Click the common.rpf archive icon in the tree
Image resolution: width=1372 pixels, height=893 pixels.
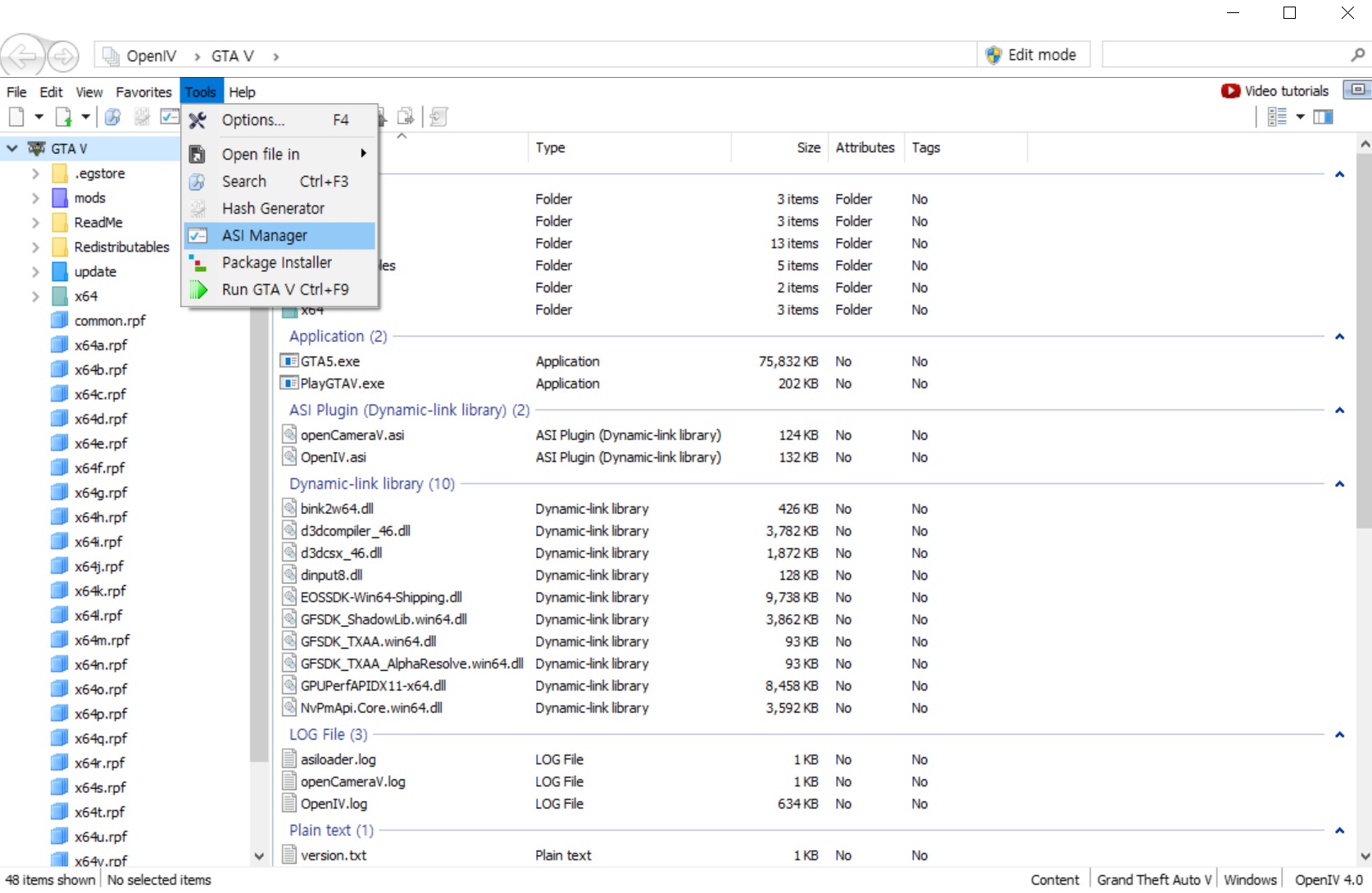(60, 320)
